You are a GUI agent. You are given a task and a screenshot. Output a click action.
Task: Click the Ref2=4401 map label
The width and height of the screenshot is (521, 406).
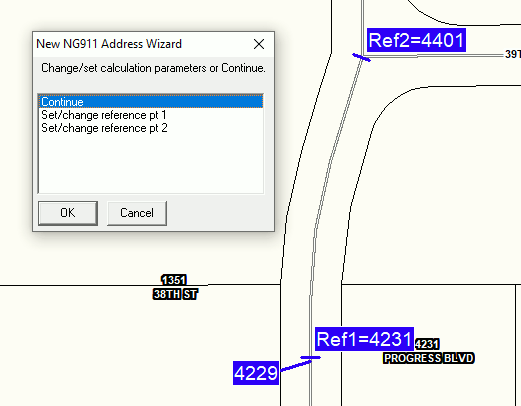[x=416, y=40]
